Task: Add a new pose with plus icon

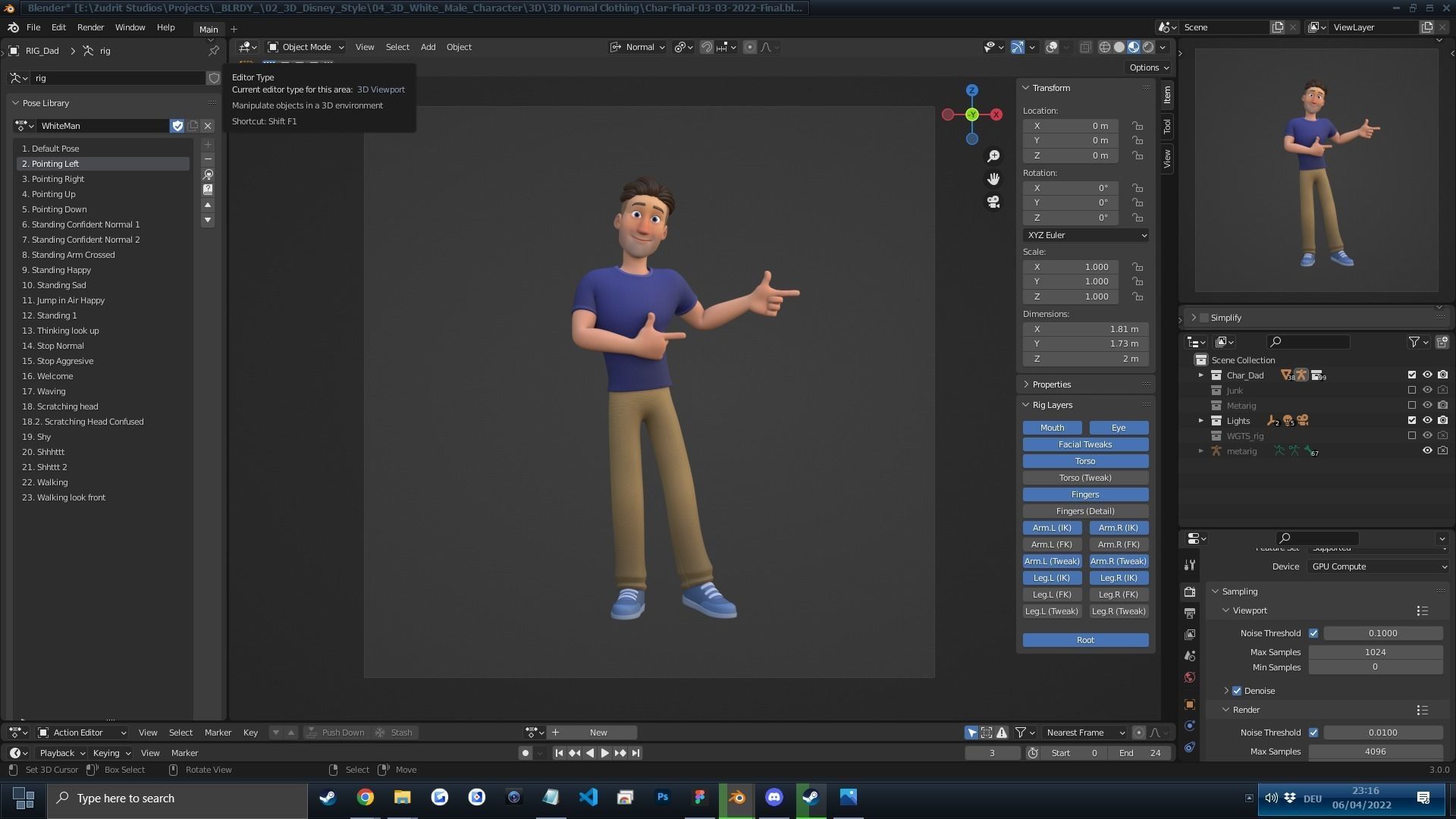Action: click(208, 145)
